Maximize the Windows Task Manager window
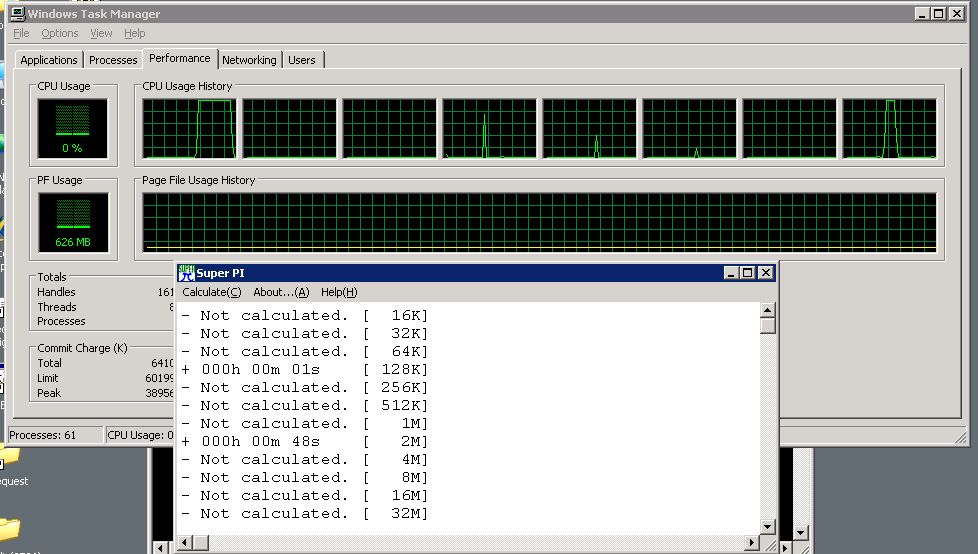 [x=938, y=13]
